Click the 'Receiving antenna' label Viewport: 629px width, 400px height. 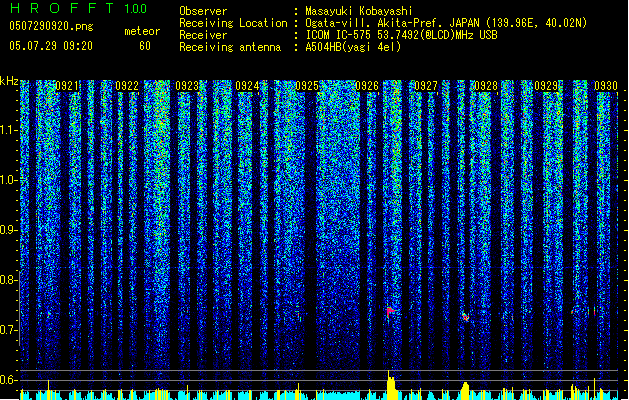click(230, 47)
